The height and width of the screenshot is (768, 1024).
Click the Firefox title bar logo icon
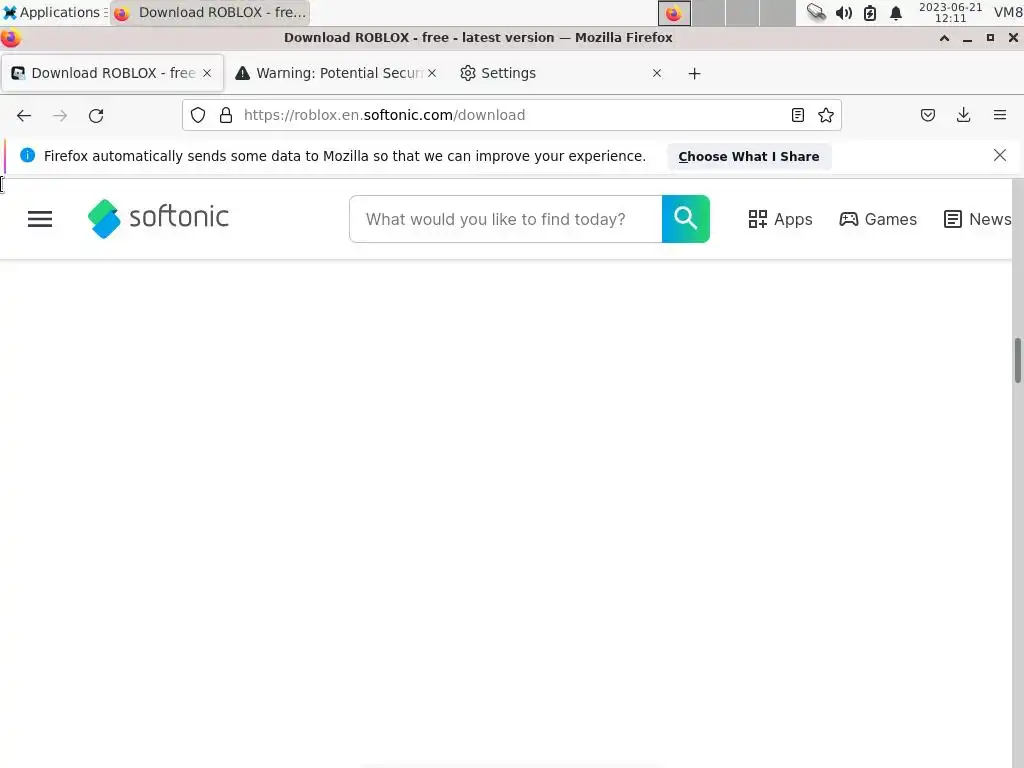10,38
